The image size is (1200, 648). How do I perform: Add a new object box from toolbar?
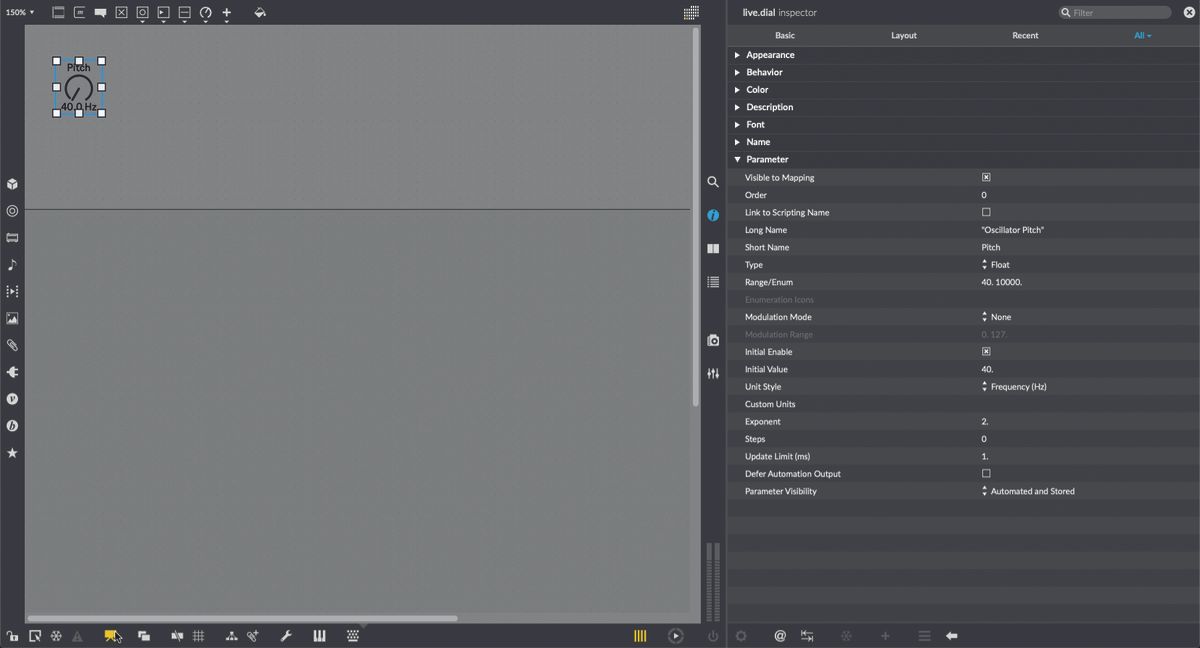coord(58,13)
